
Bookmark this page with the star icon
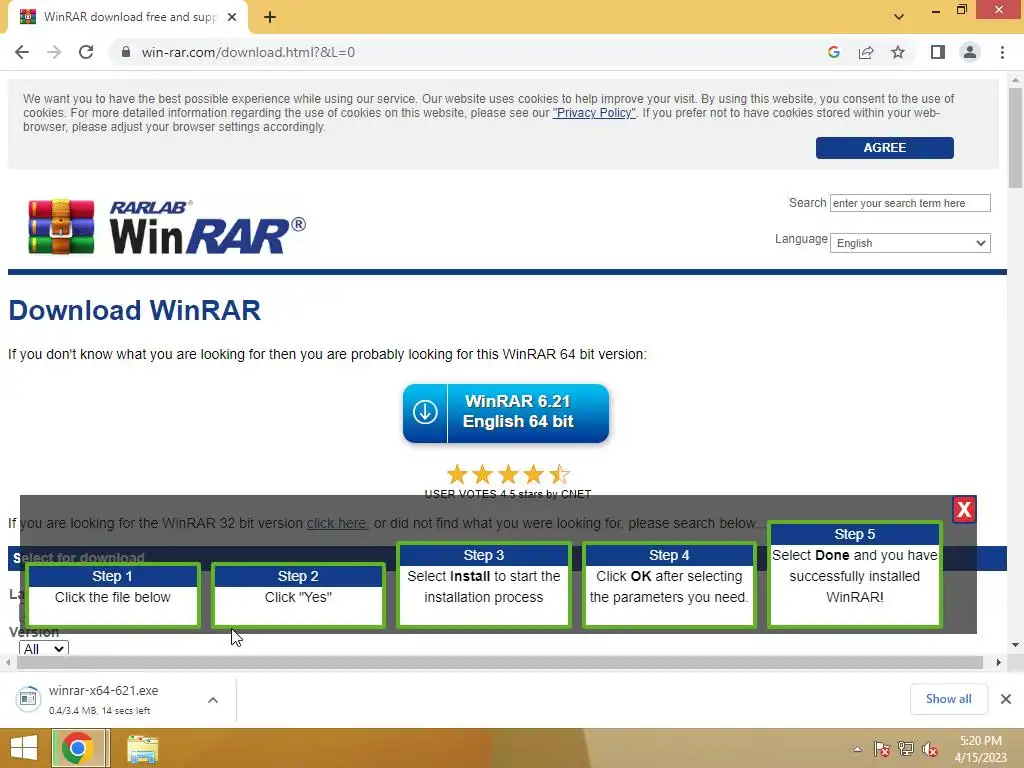click(898, 52)
